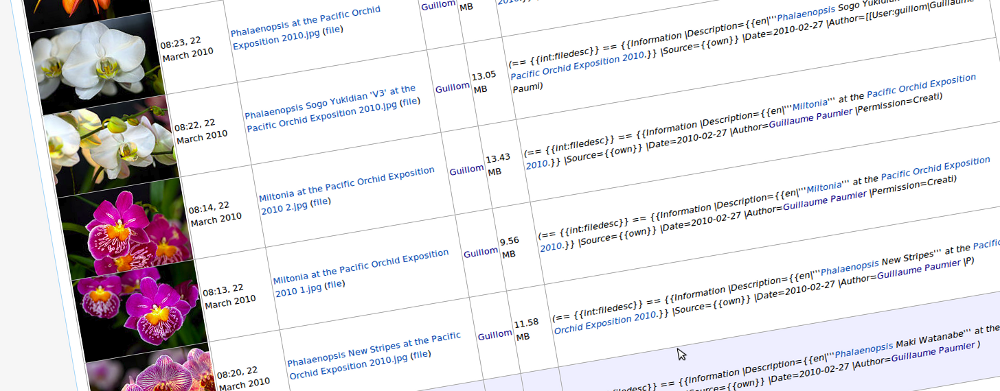Select file size '13.43 MB'
The height and width of the screenshot is (391, 1000).
498,165
